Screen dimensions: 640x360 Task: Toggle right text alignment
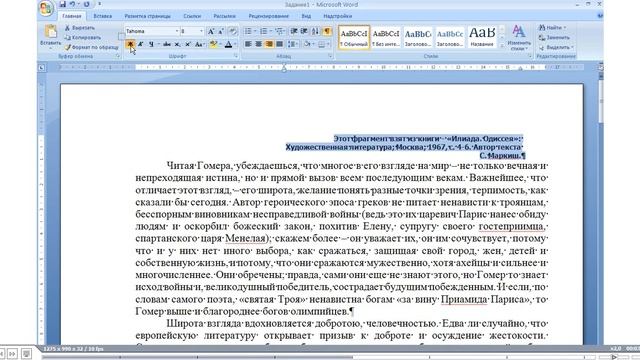tap(269, 44)
